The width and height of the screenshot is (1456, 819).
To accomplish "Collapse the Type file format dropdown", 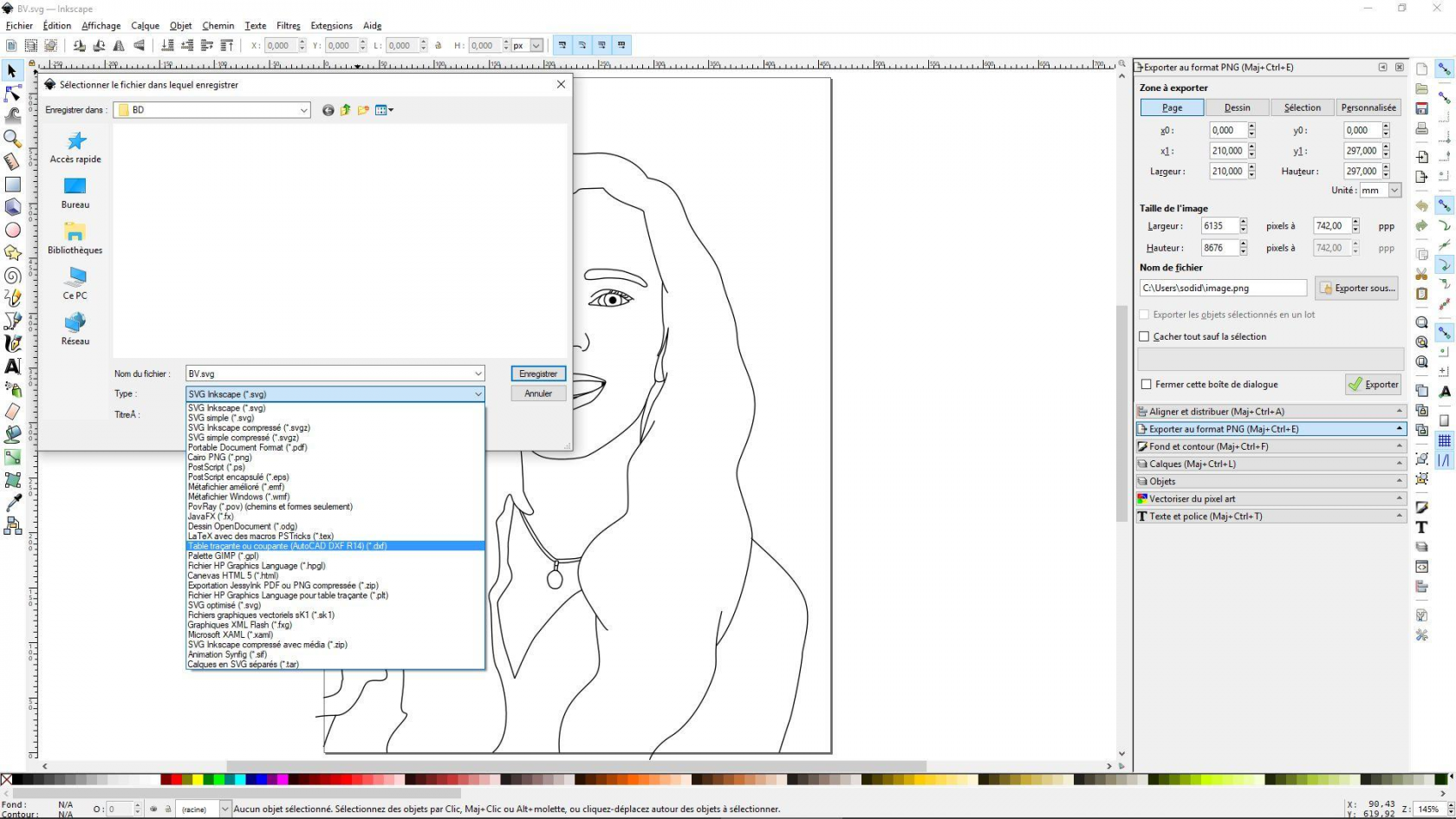I will pyautogui.click(x=478, y=394).
